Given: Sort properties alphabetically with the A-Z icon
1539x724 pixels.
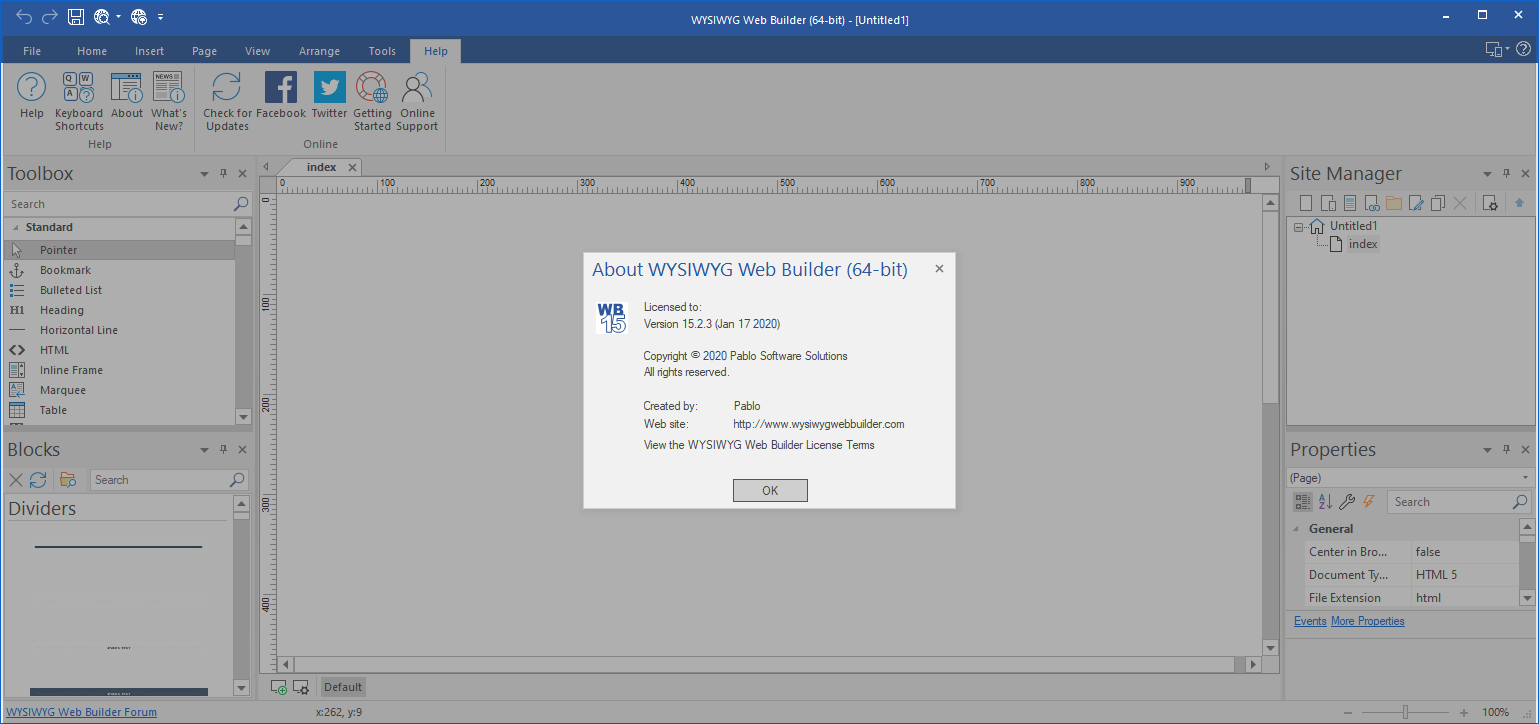Looking at the screenshot, I should tap(1325, 502).
